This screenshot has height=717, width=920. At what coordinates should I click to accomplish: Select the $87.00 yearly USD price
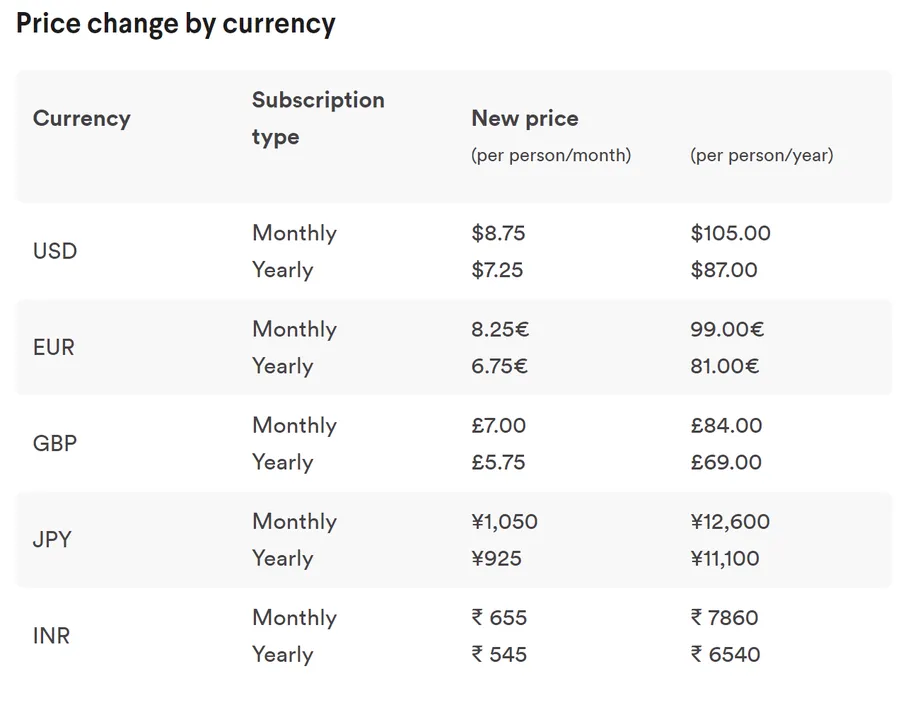tap(724, 270)
